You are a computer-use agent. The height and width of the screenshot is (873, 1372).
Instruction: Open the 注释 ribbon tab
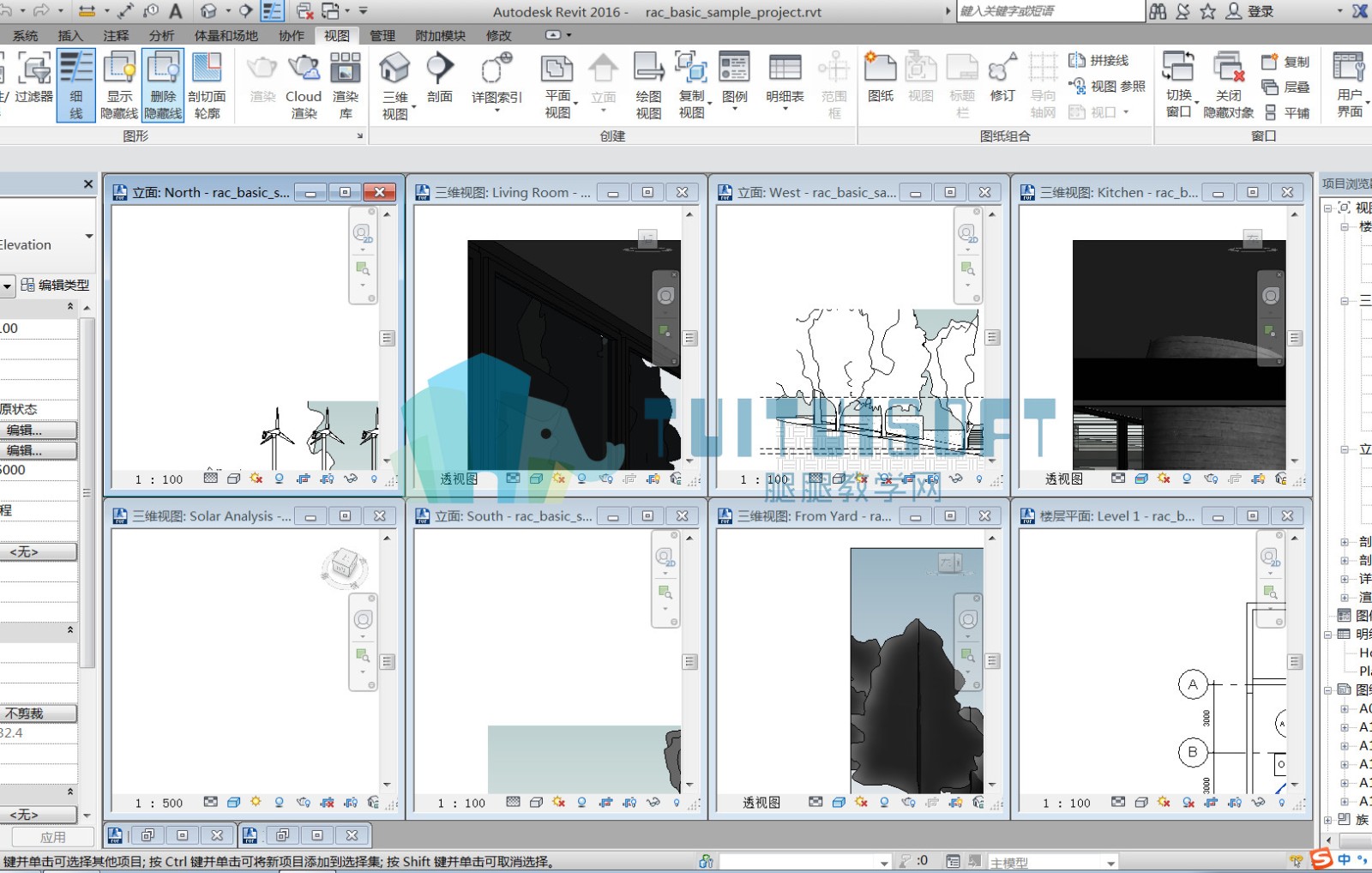point(116,35)
